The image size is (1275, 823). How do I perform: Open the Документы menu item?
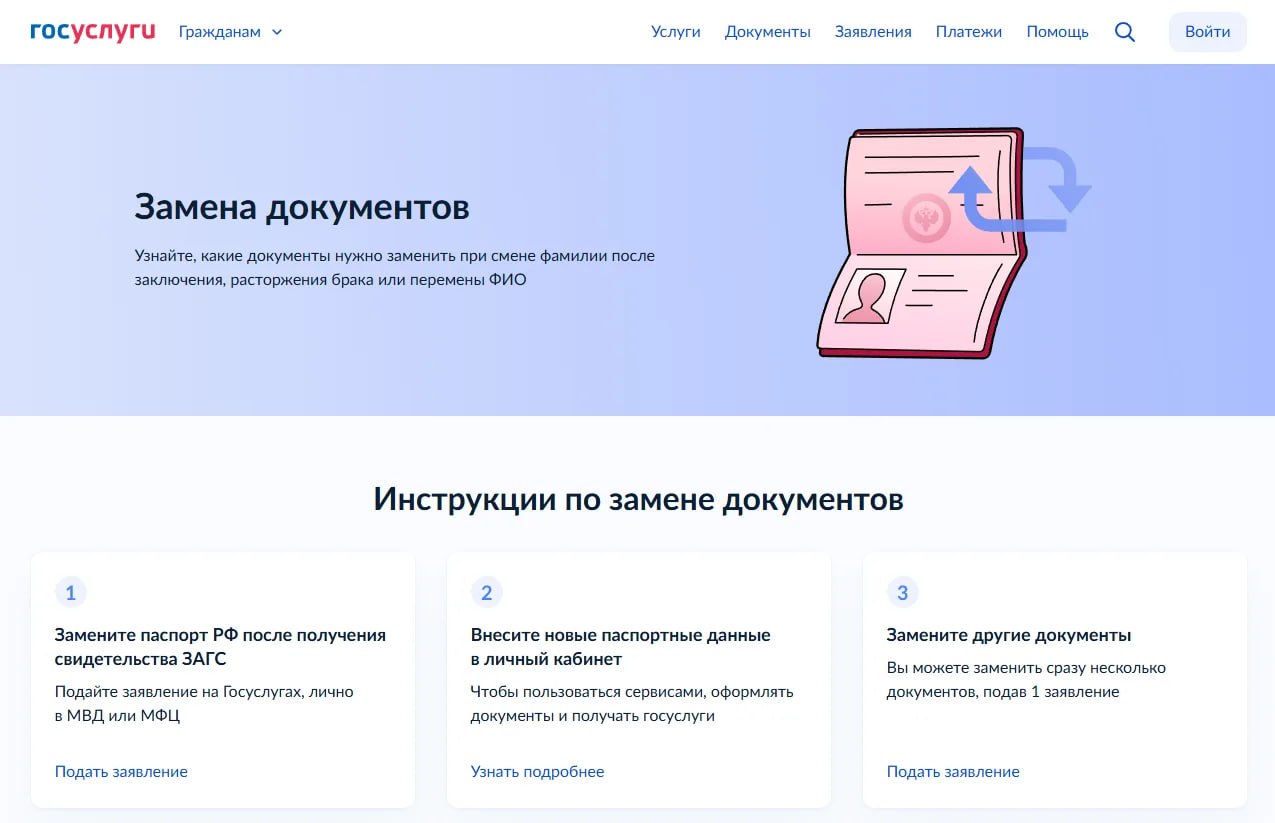pos(767,31)
